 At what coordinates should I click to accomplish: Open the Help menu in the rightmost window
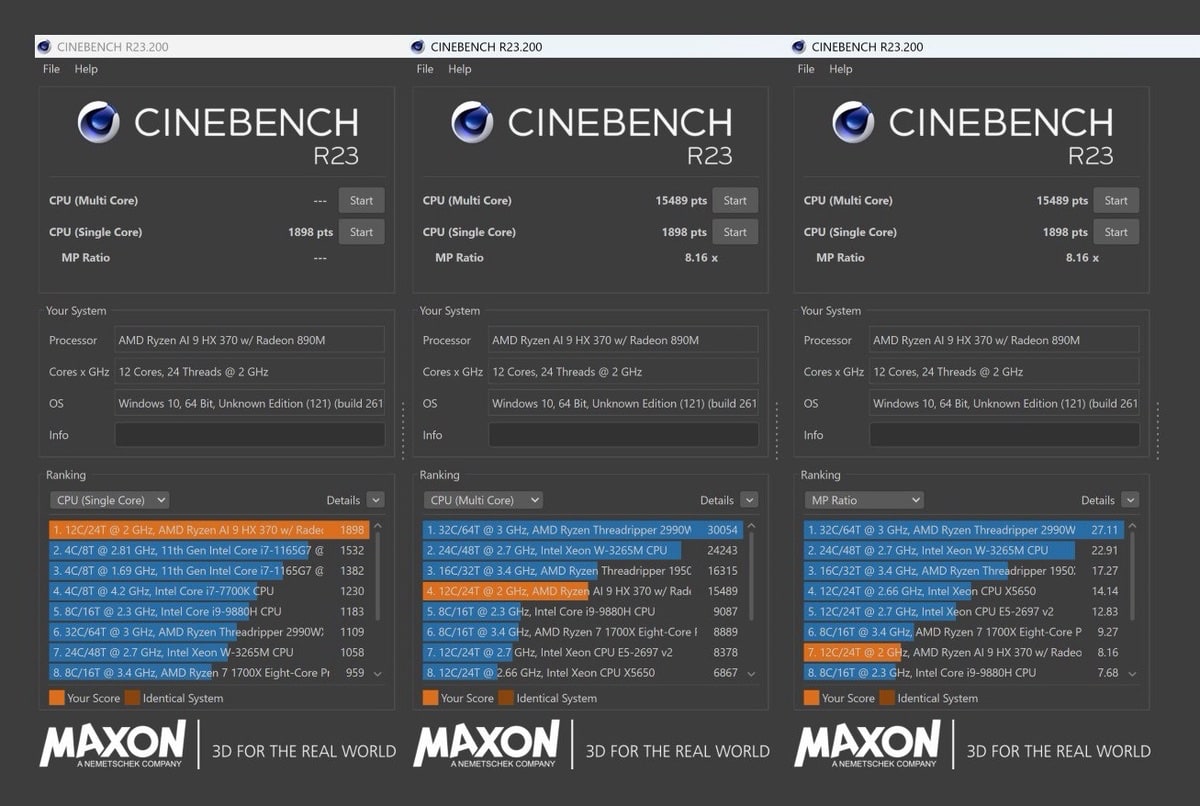tap(841, 69)
